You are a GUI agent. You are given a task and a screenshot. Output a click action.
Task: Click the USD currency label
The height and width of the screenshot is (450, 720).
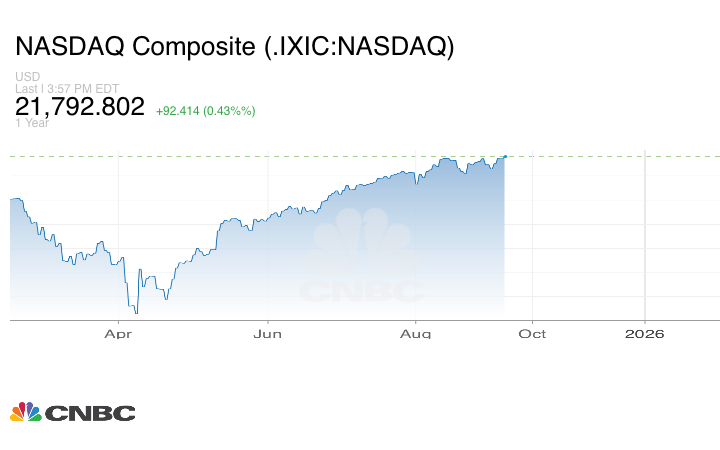coord(26,77)
